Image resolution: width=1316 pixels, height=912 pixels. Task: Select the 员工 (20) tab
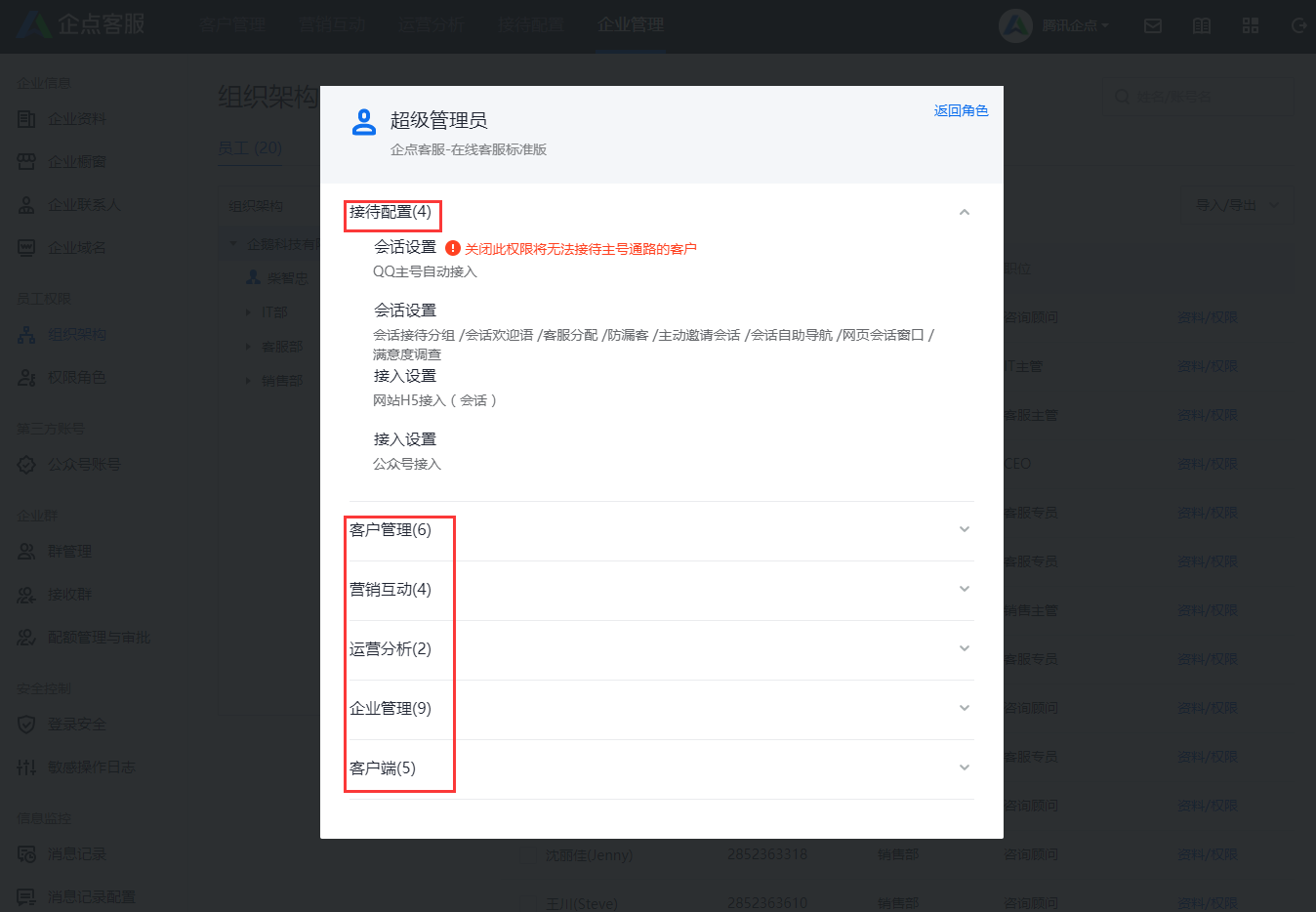251,145
